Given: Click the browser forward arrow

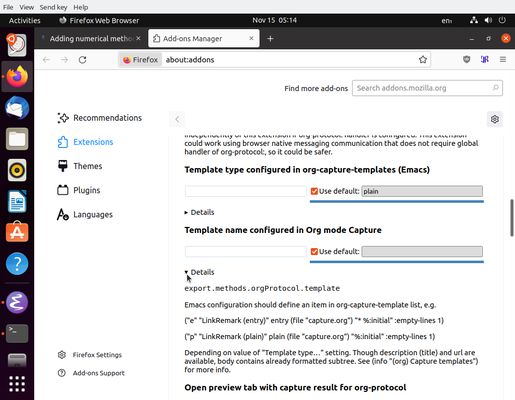Looking at the screenshot, I should pos(64,60).
